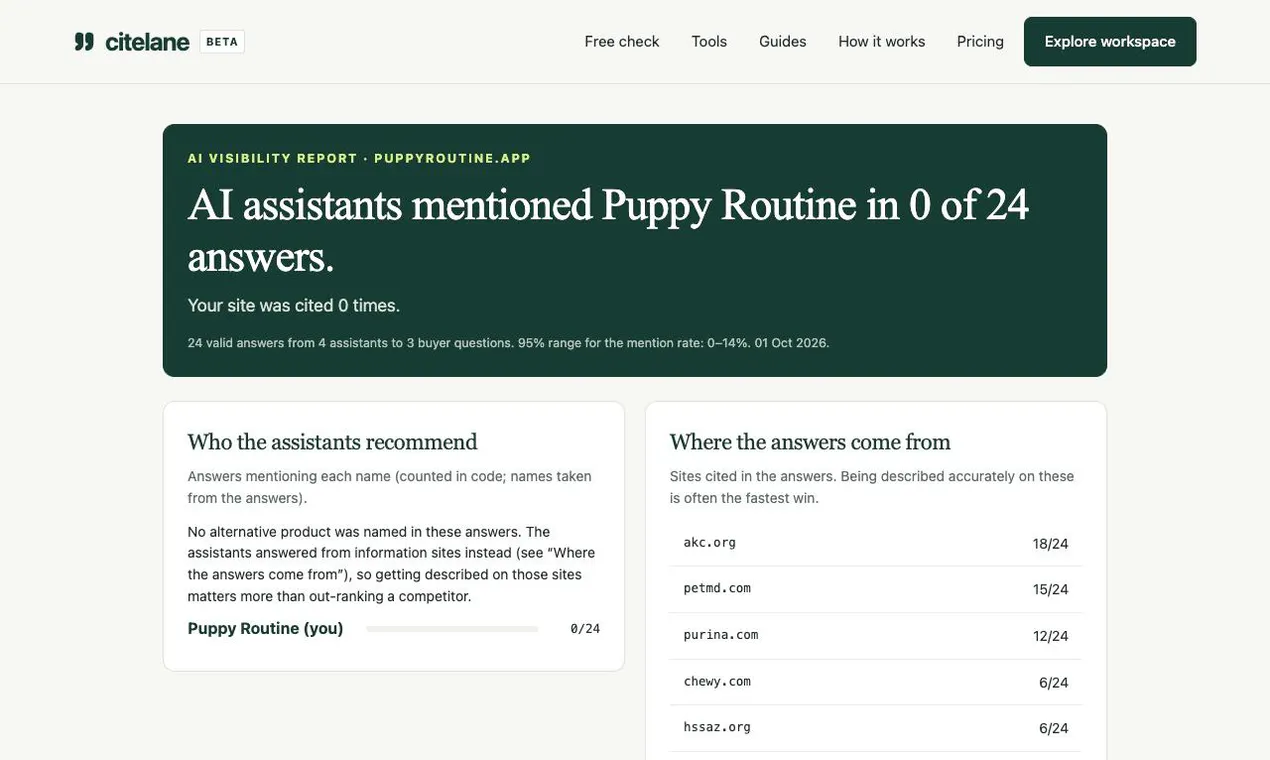Select the hssaz.org row
This screenshot has height=760, width=1270.
click(876, 728)
